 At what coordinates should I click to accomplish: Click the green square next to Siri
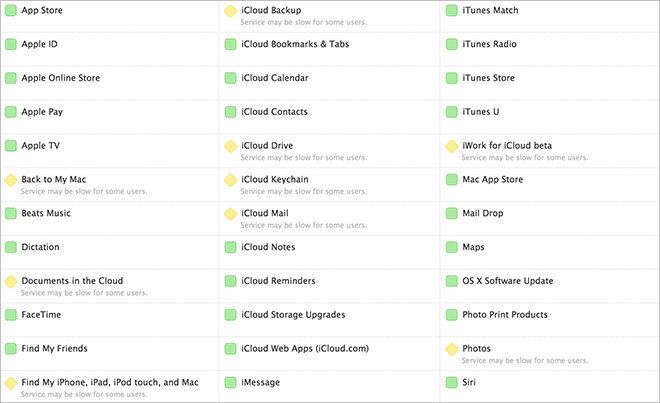(x=451, y=382)
